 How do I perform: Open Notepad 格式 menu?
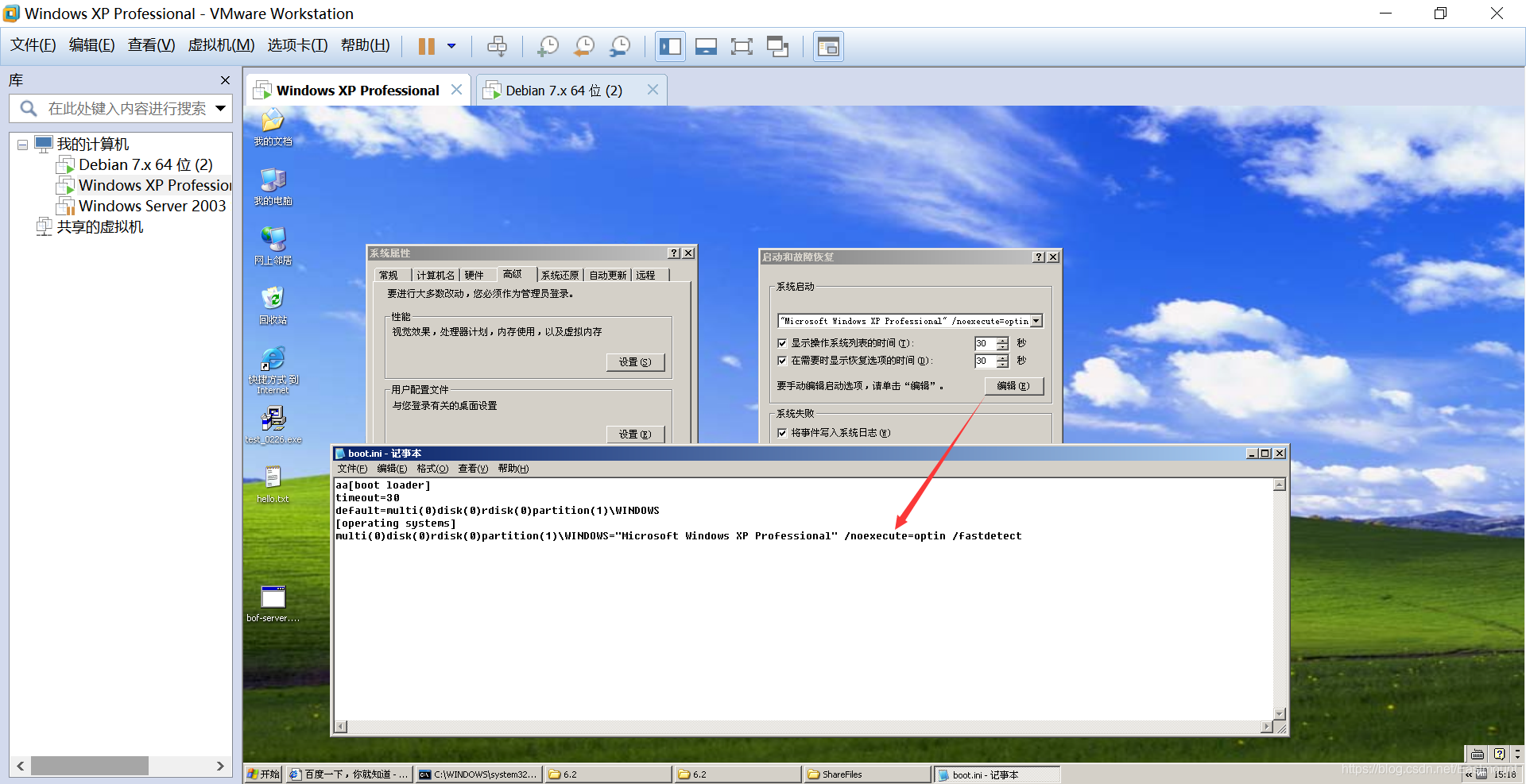coord(432,469)
